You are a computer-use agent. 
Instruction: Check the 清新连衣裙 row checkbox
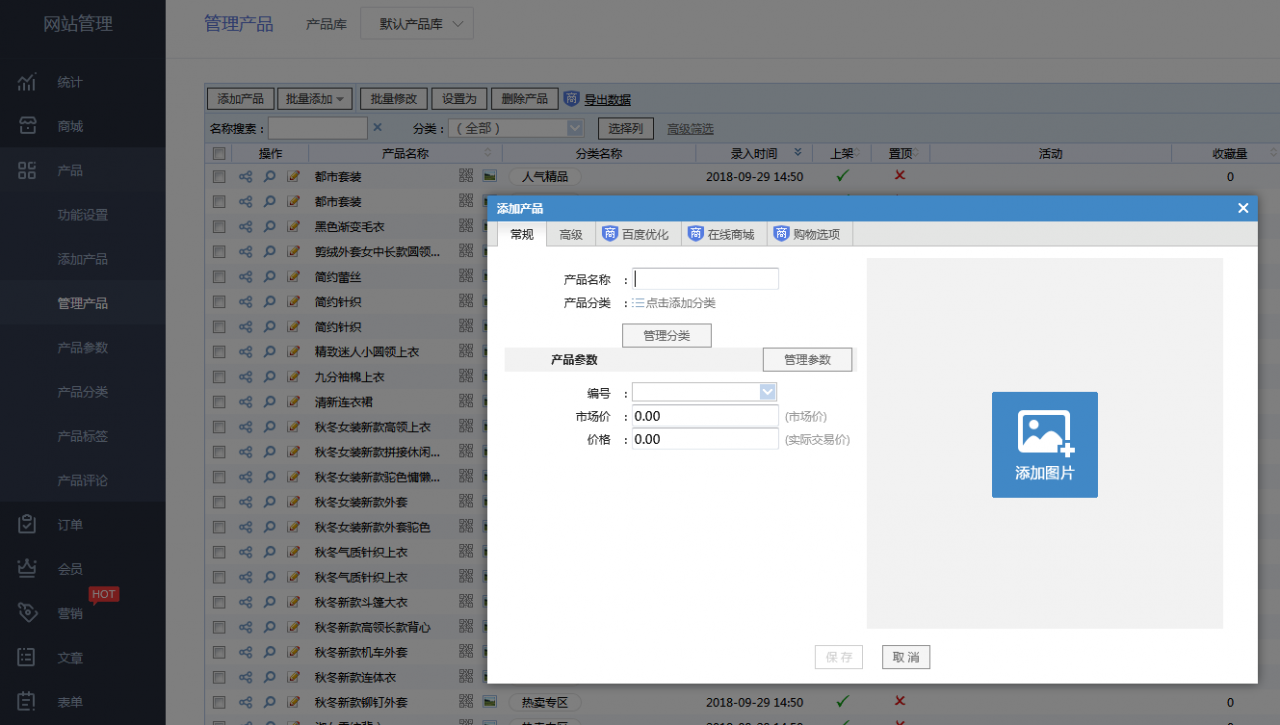(x=219, y=401)
